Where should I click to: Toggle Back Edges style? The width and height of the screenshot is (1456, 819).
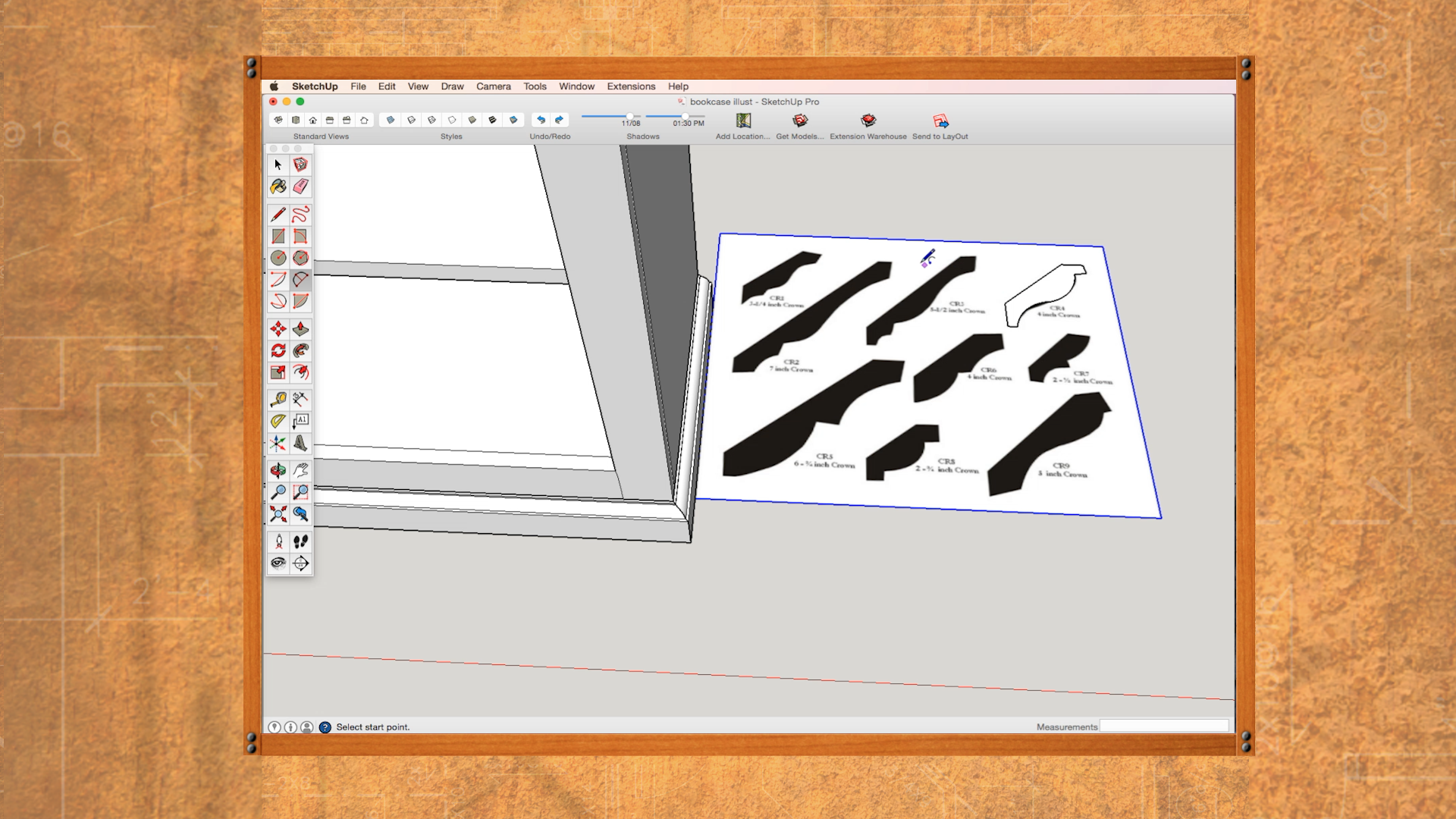[x=411, y=120]
